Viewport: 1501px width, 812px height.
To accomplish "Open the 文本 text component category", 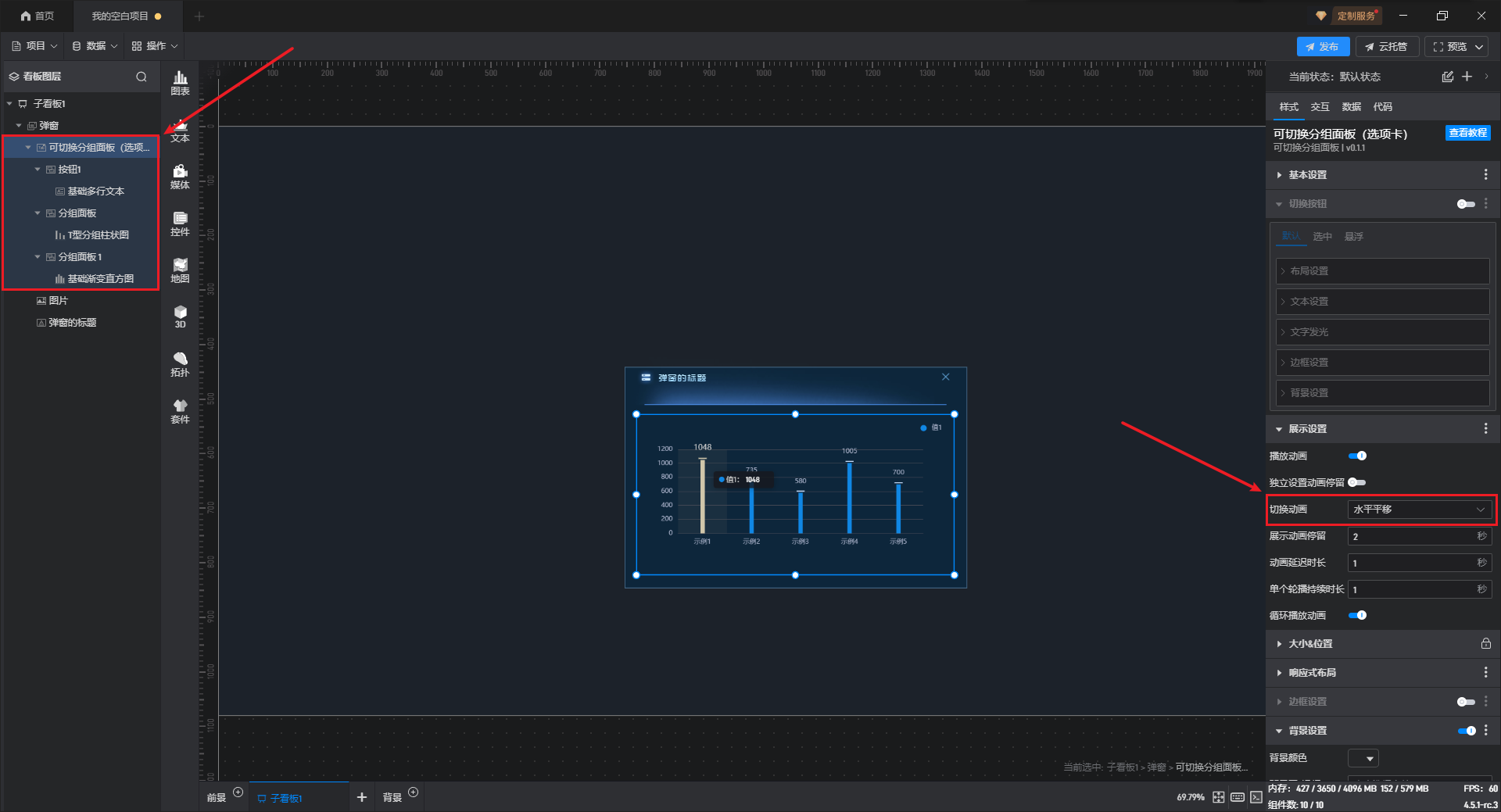I will [180, 131].
